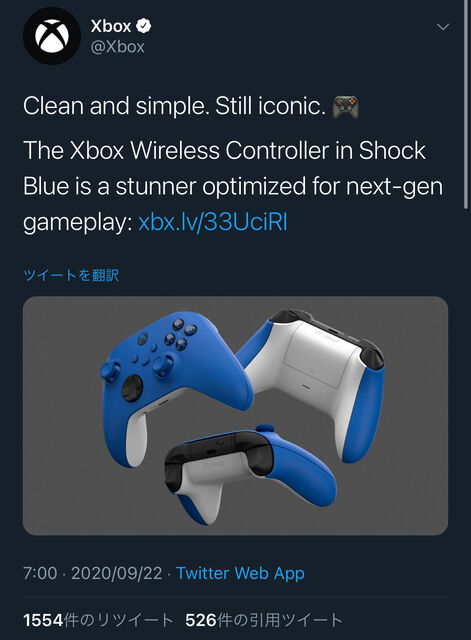This screenshot has width=471, height=640.
Task: Click the @Xbox handle
Action: (x=118, y=47)
